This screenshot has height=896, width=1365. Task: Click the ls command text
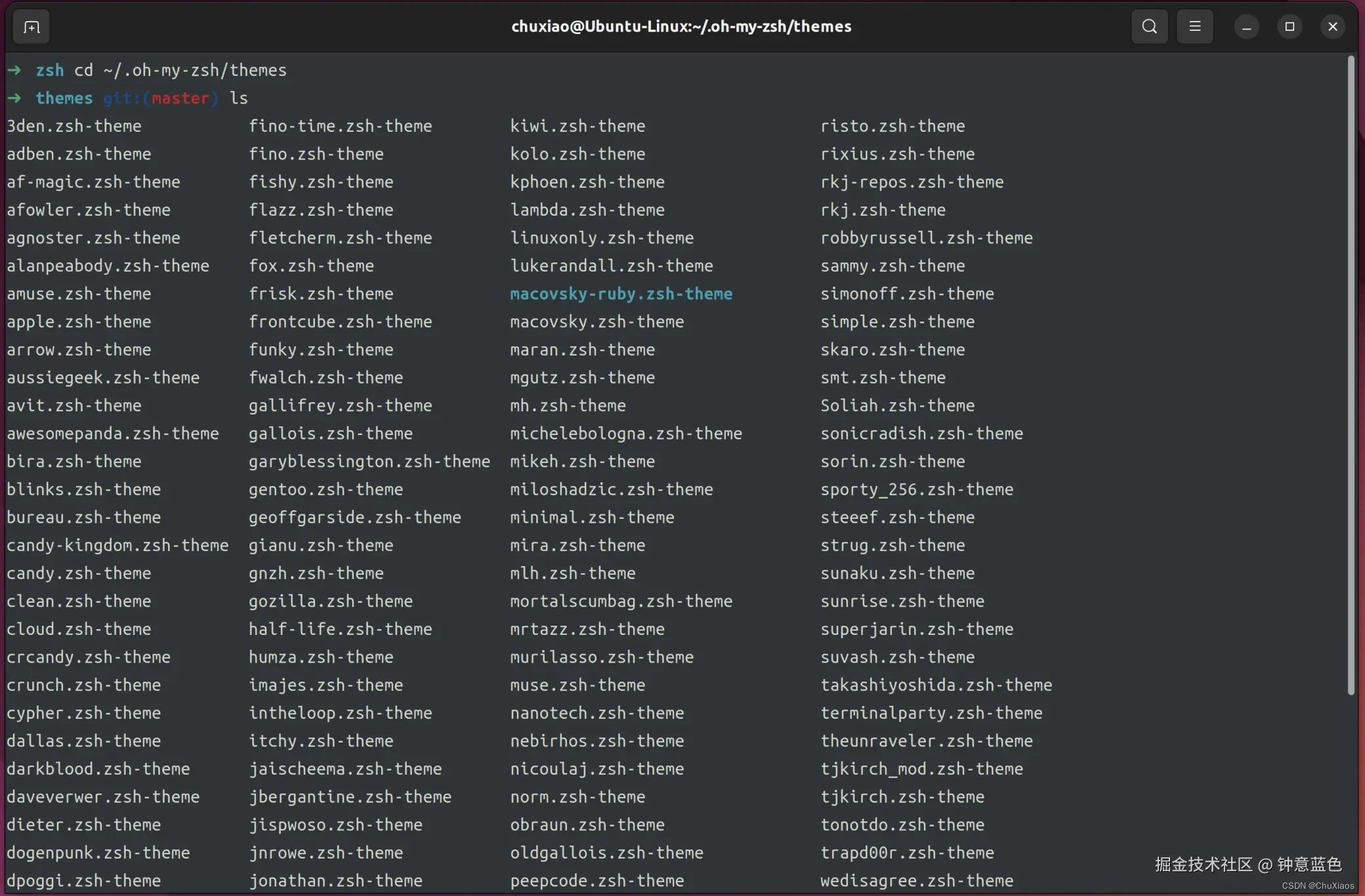coord(239,98)
